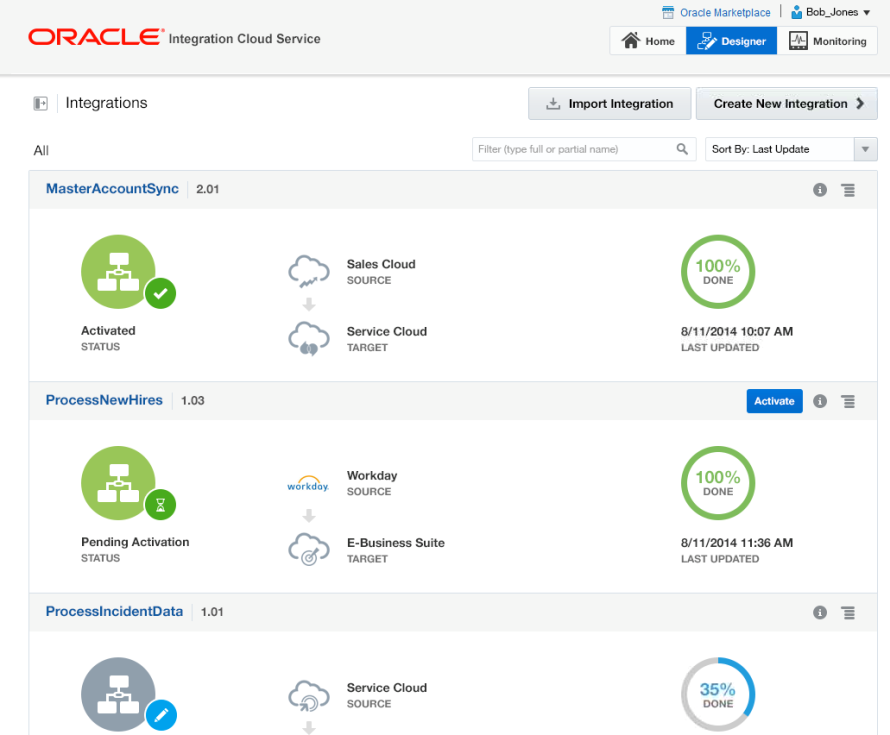The height and width of the screenshot is (735, 890).
Task: Open the Designer tab
Action: 731,41
